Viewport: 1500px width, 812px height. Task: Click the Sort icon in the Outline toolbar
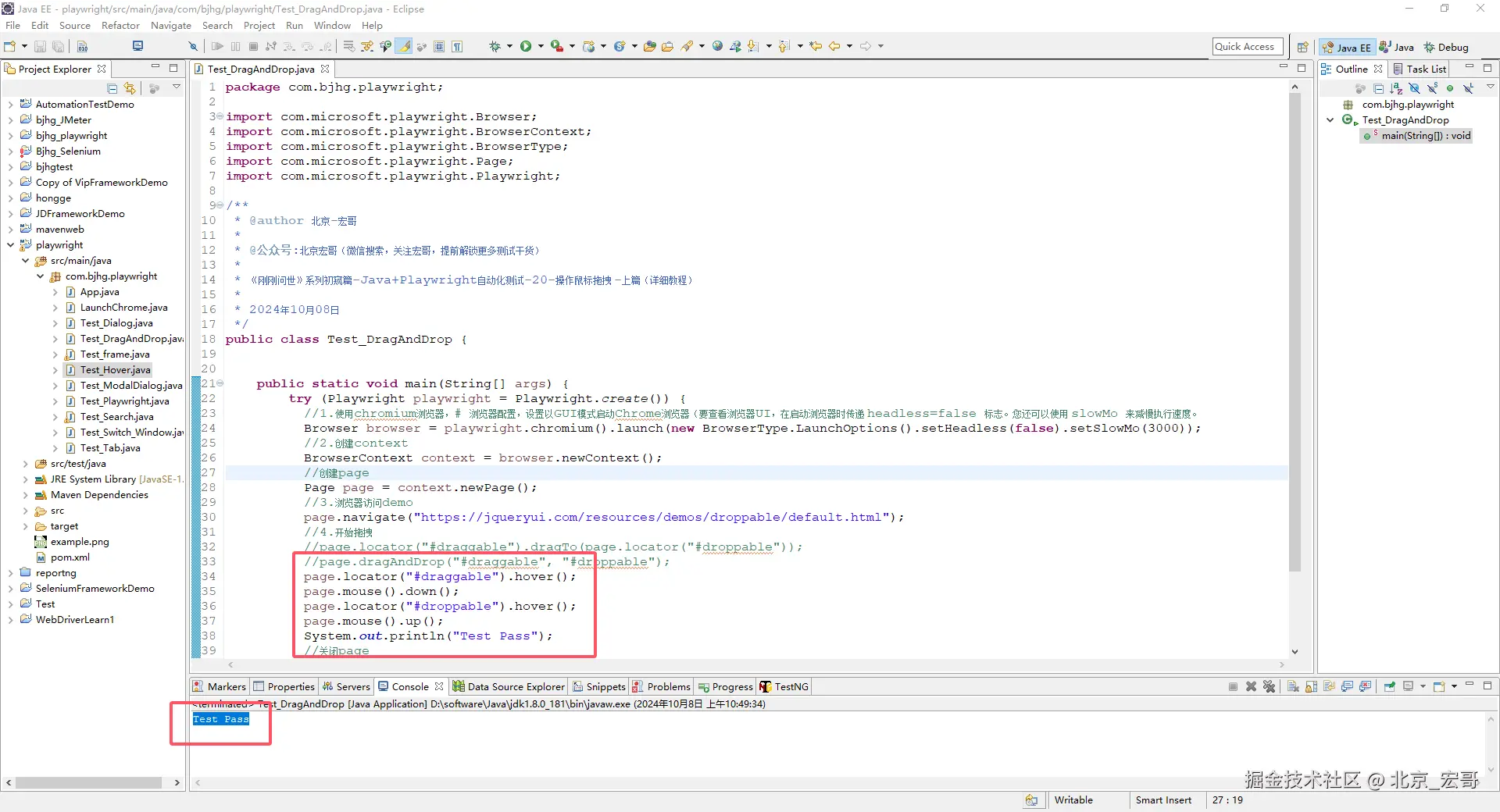(1396, 88)
